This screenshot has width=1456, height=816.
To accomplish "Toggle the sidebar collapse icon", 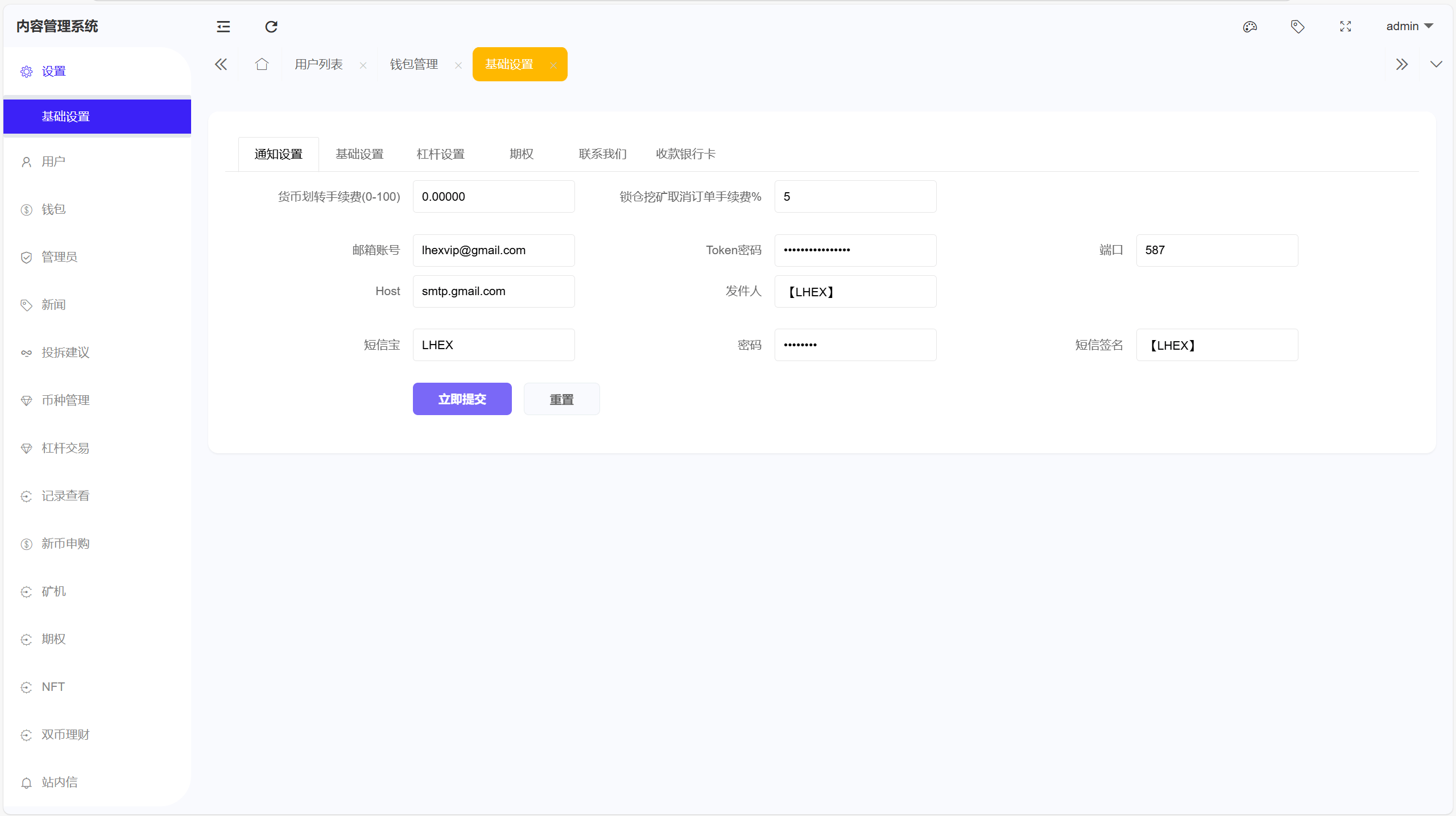I will [x=222, y=26].
